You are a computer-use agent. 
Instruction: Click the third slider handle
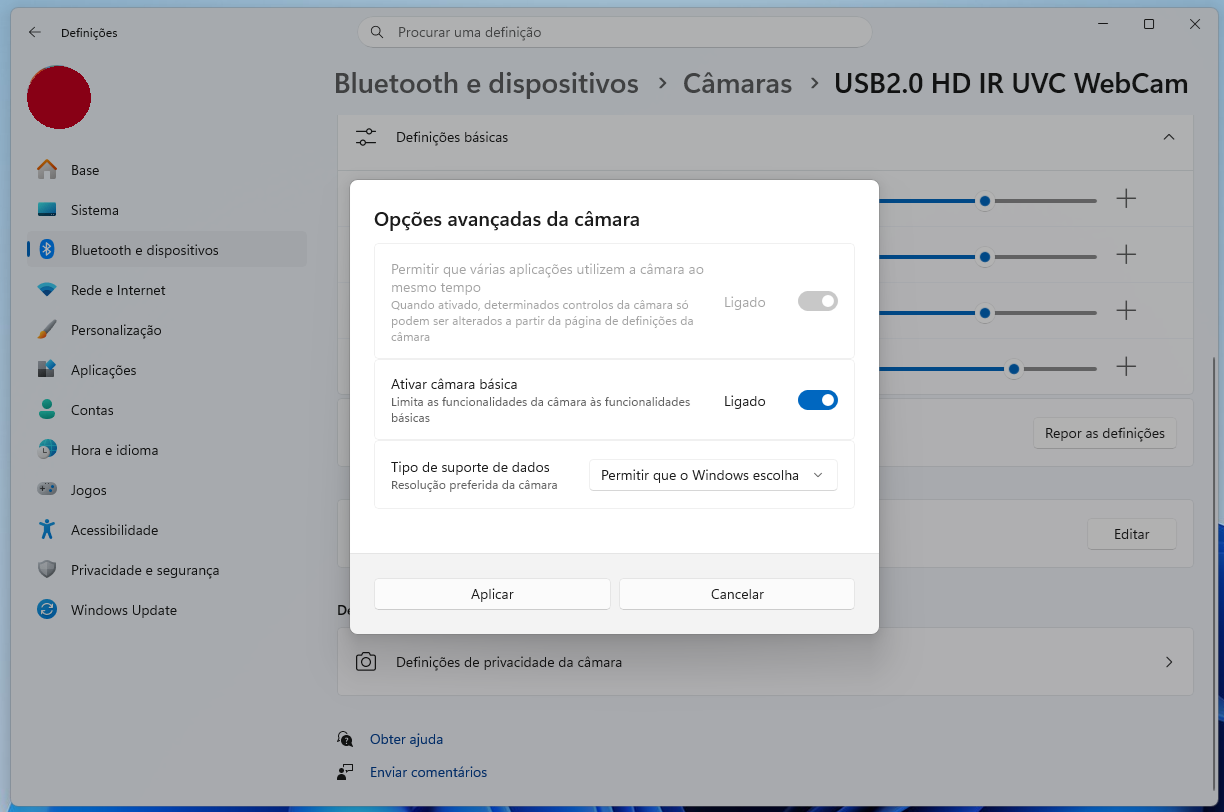click(x=985, y=313)
